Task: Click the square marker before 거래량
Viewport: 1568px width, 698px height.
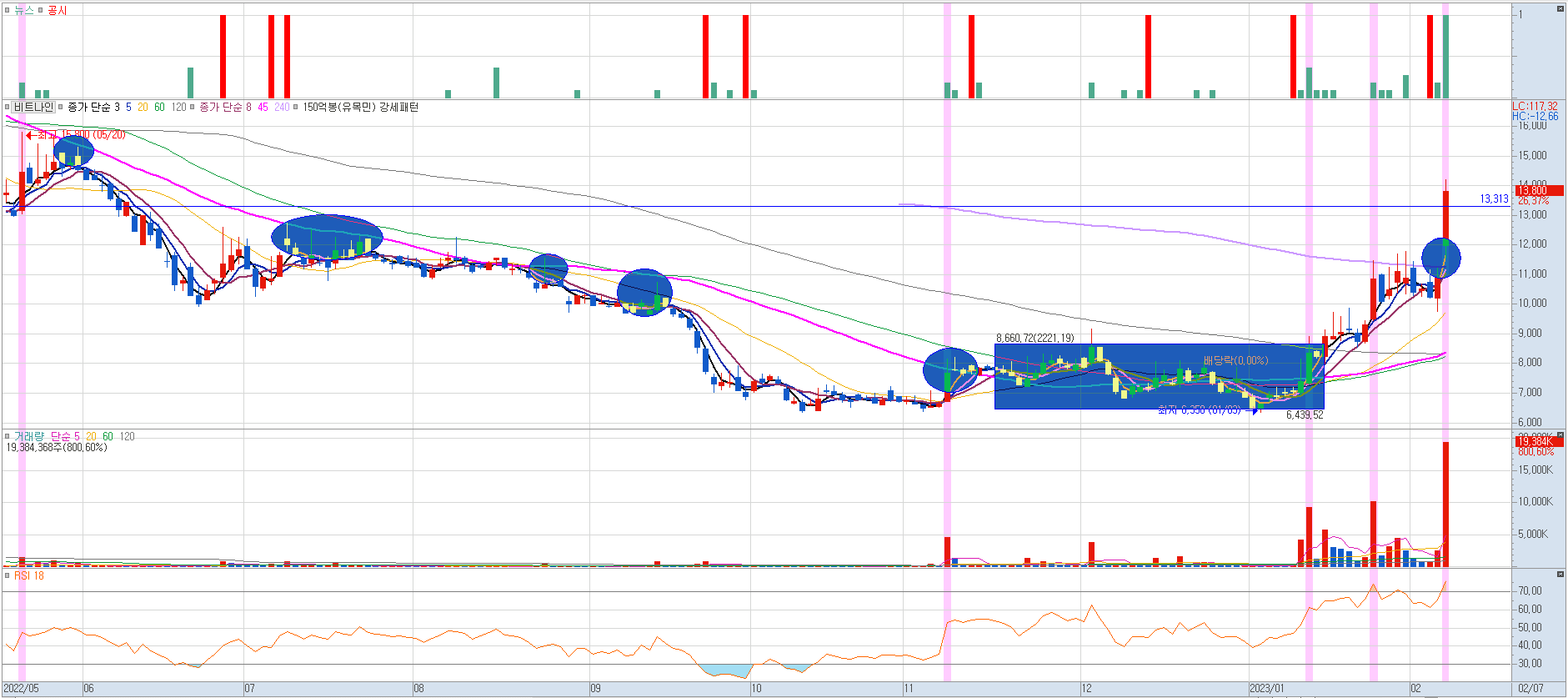Action: 8,436
